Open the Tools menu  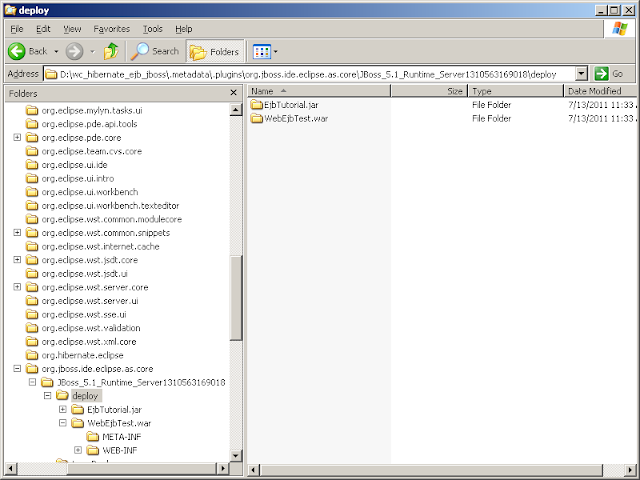coord(153,29)
